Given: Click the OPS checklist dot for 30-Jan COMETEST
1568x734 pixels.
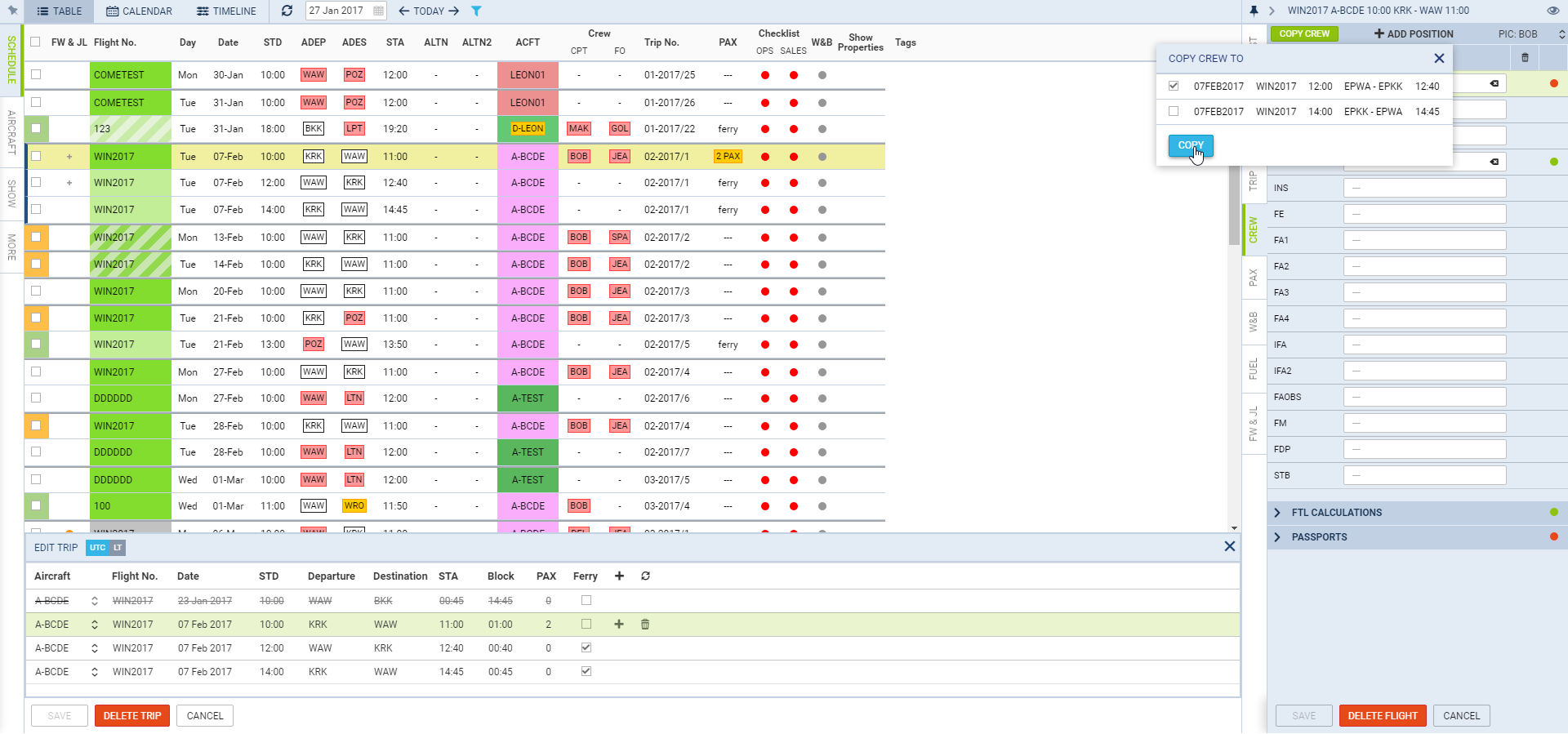Looking at the screenshot, I should (765, 75).
